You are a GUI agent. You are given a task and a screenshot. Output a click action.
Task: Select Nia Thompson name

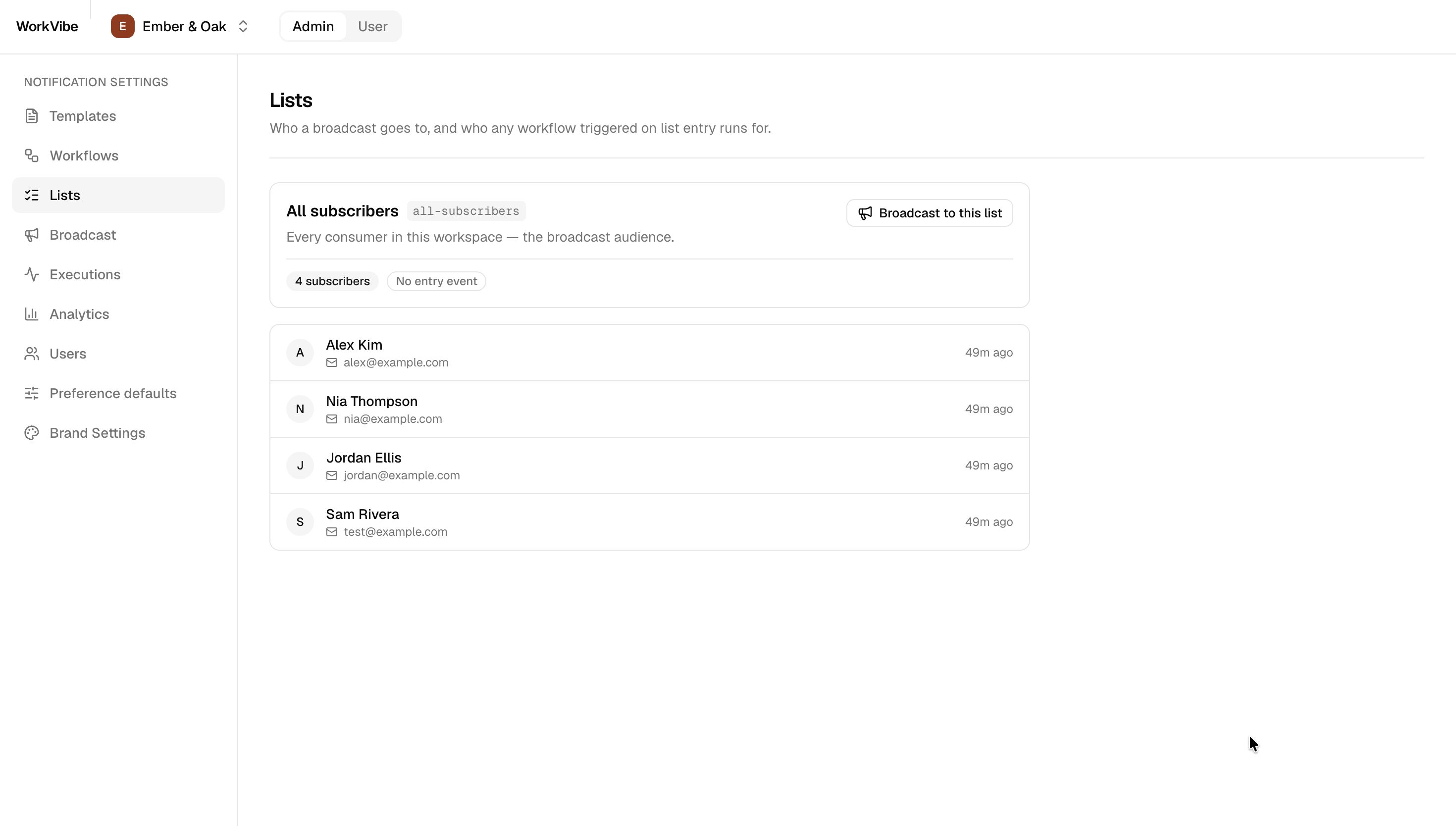coord(371,401)
